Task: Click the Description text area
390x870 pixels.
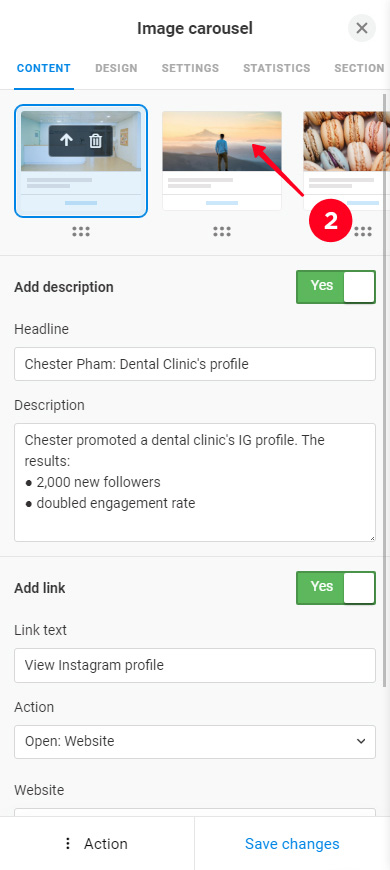Action: [195, 482]
